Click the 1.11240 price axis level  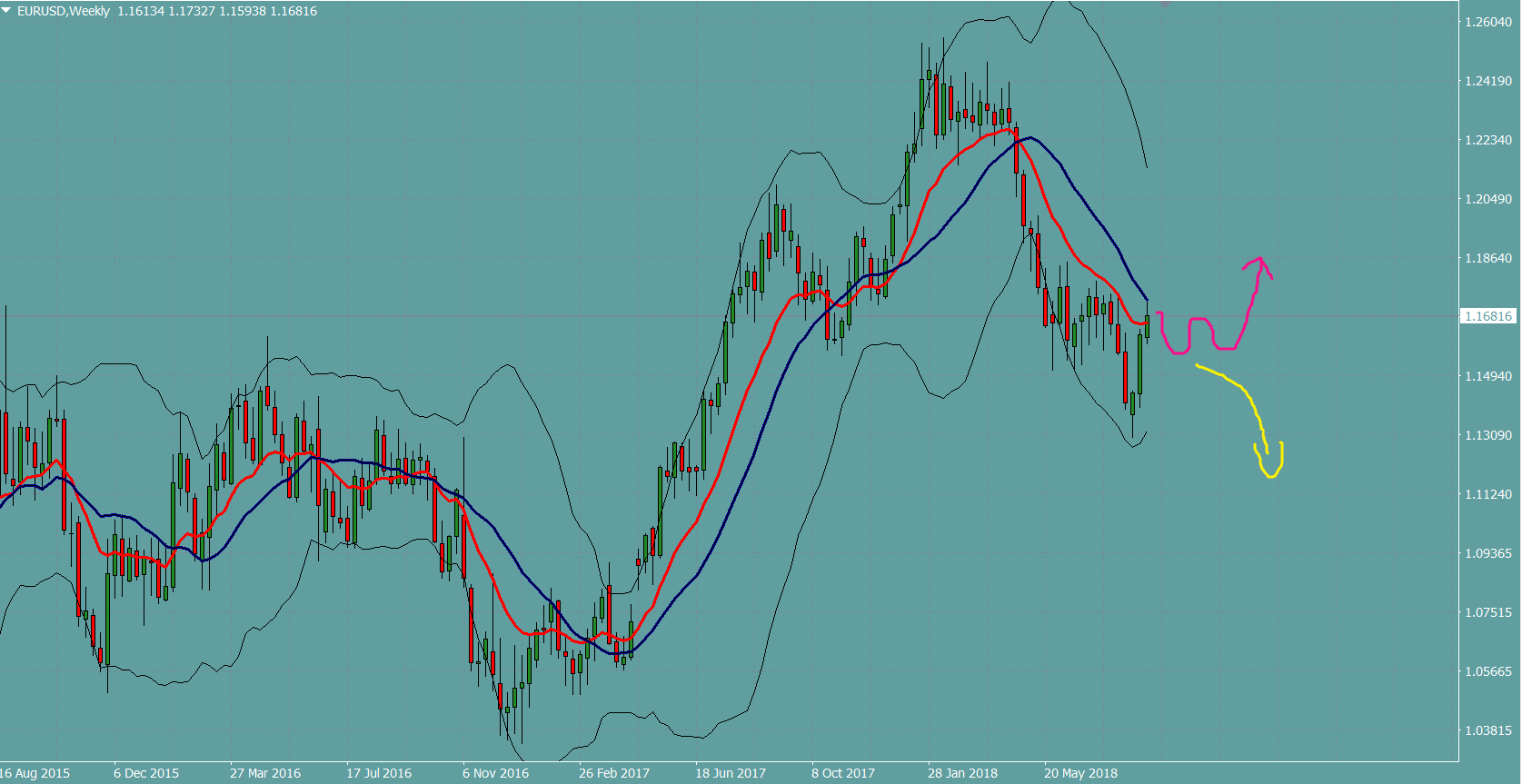click(1488, 494)
